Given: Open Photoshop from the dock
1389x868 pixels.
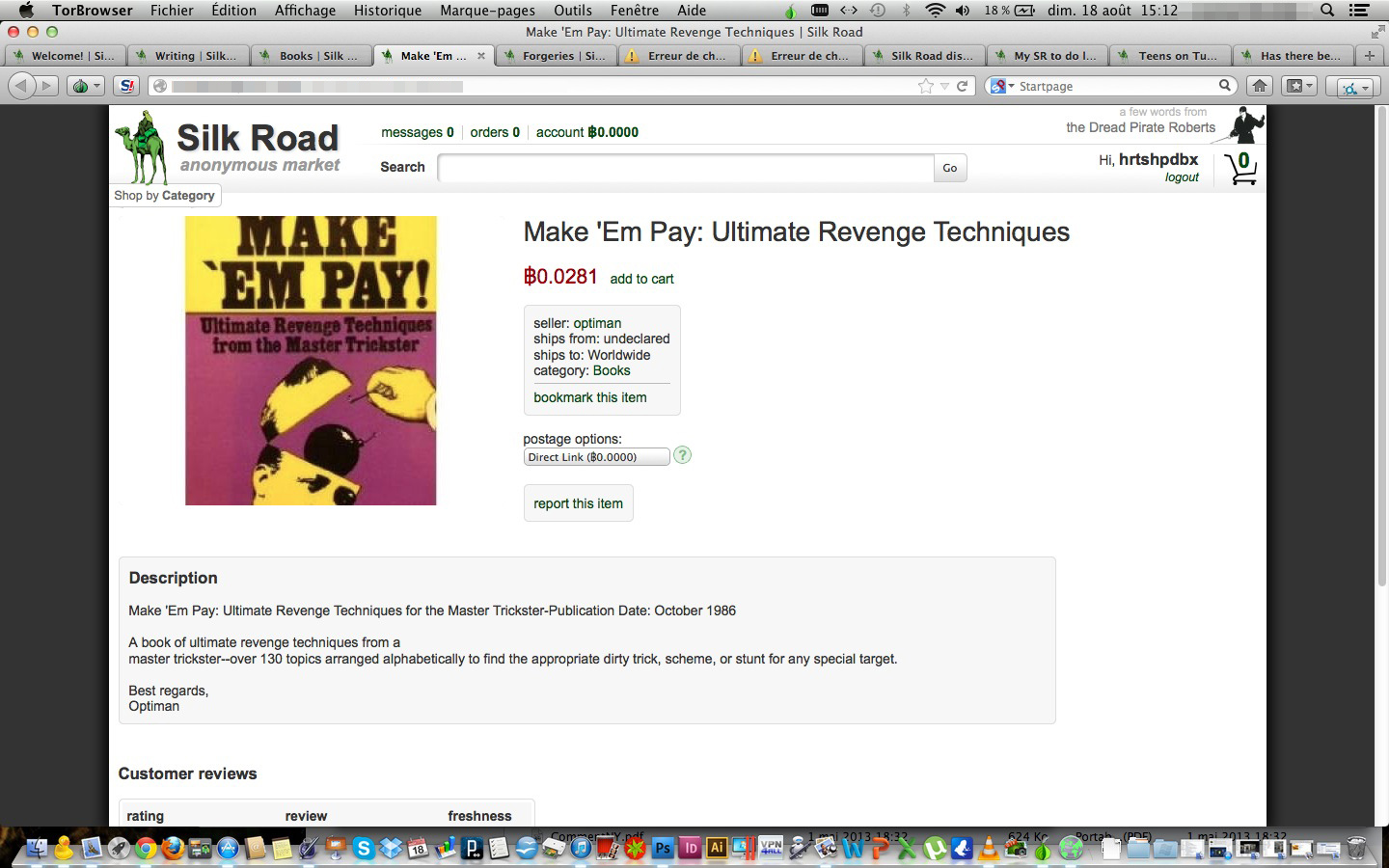Looking at the screenshot, I should pos(663,849).
